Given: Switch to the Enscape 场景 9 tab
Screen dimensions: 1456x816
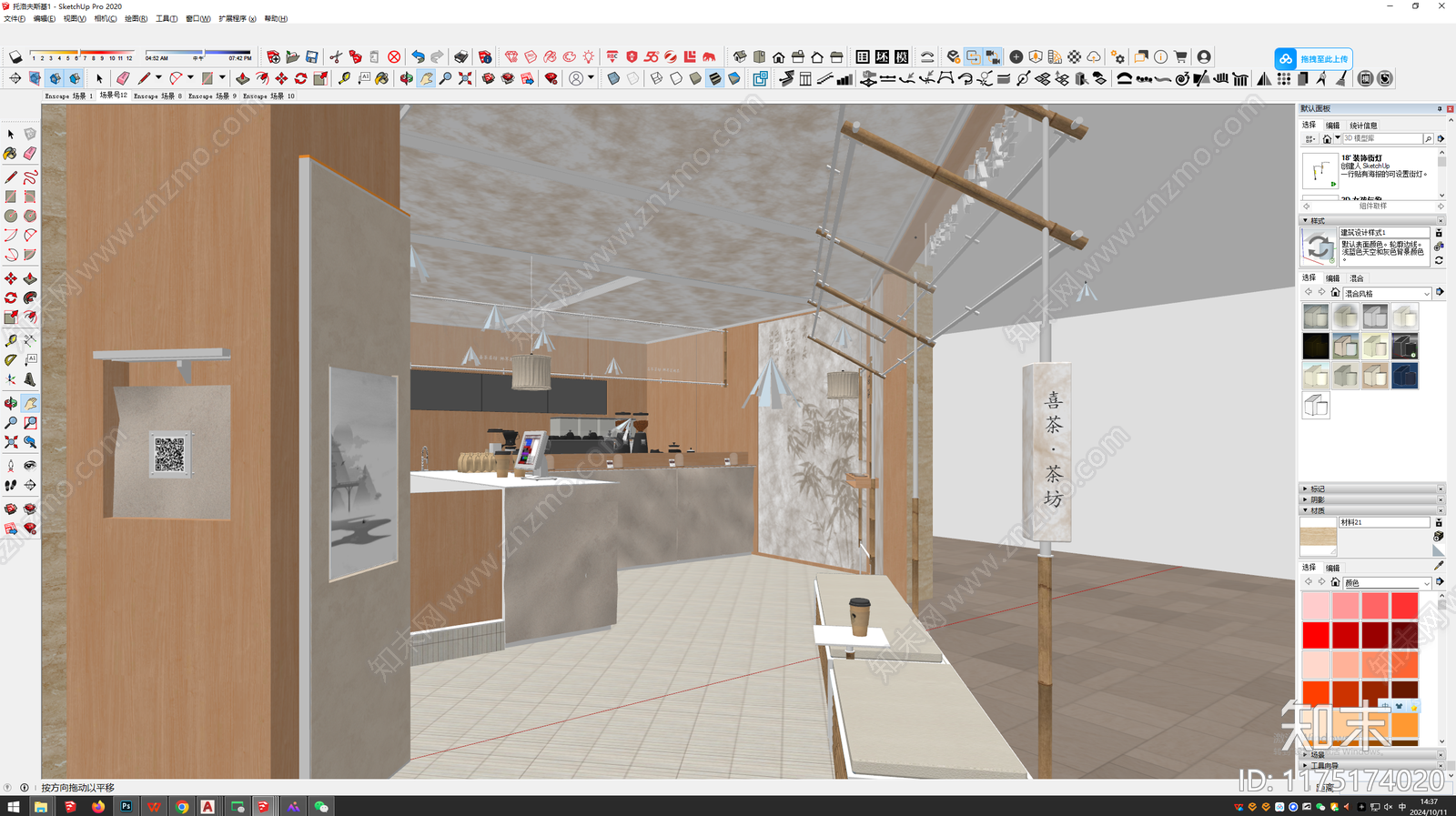Looking at the screenshot, I should point(212,96).
